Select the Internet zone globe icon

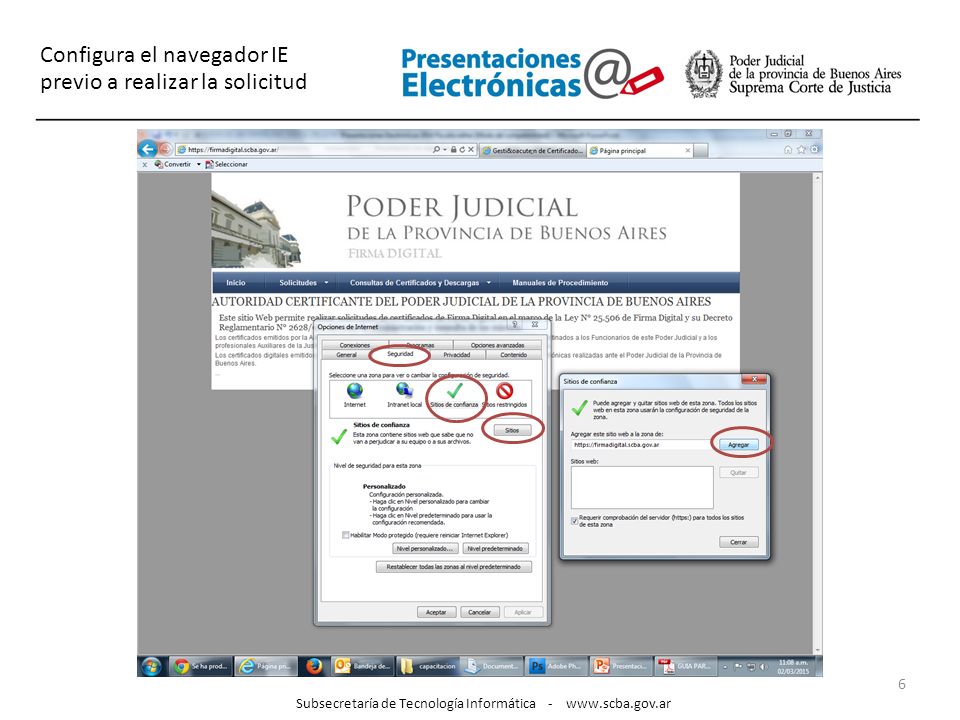click(354, 391)
